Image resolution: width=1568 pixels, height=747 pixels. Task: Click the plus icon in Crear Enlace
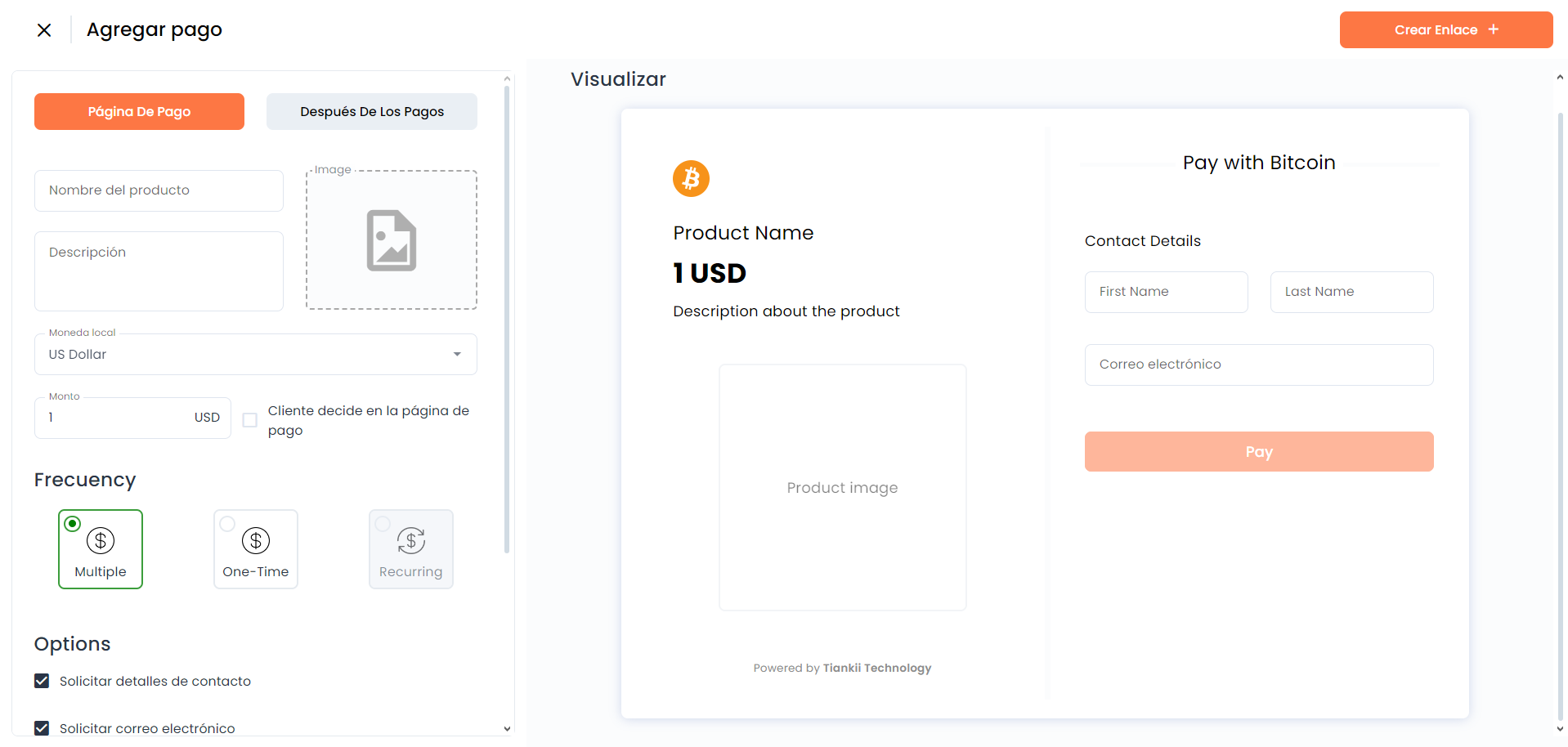[1494, 29]
